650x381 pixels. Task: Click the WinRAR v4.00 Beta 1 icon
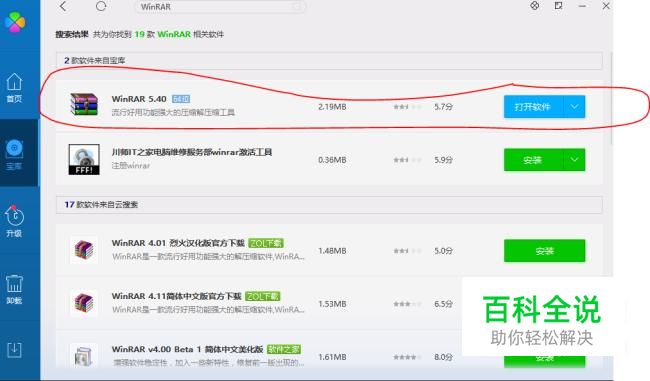point(84,355)
